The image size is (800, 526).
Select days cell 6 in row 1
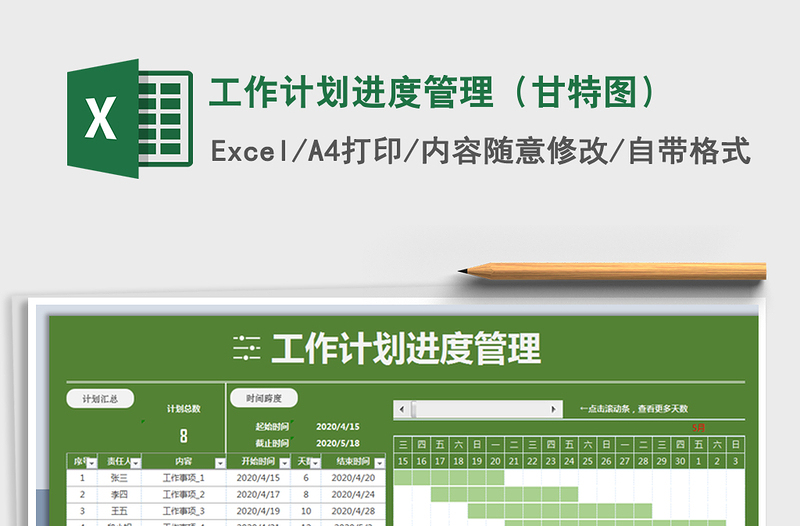(306, 478)
